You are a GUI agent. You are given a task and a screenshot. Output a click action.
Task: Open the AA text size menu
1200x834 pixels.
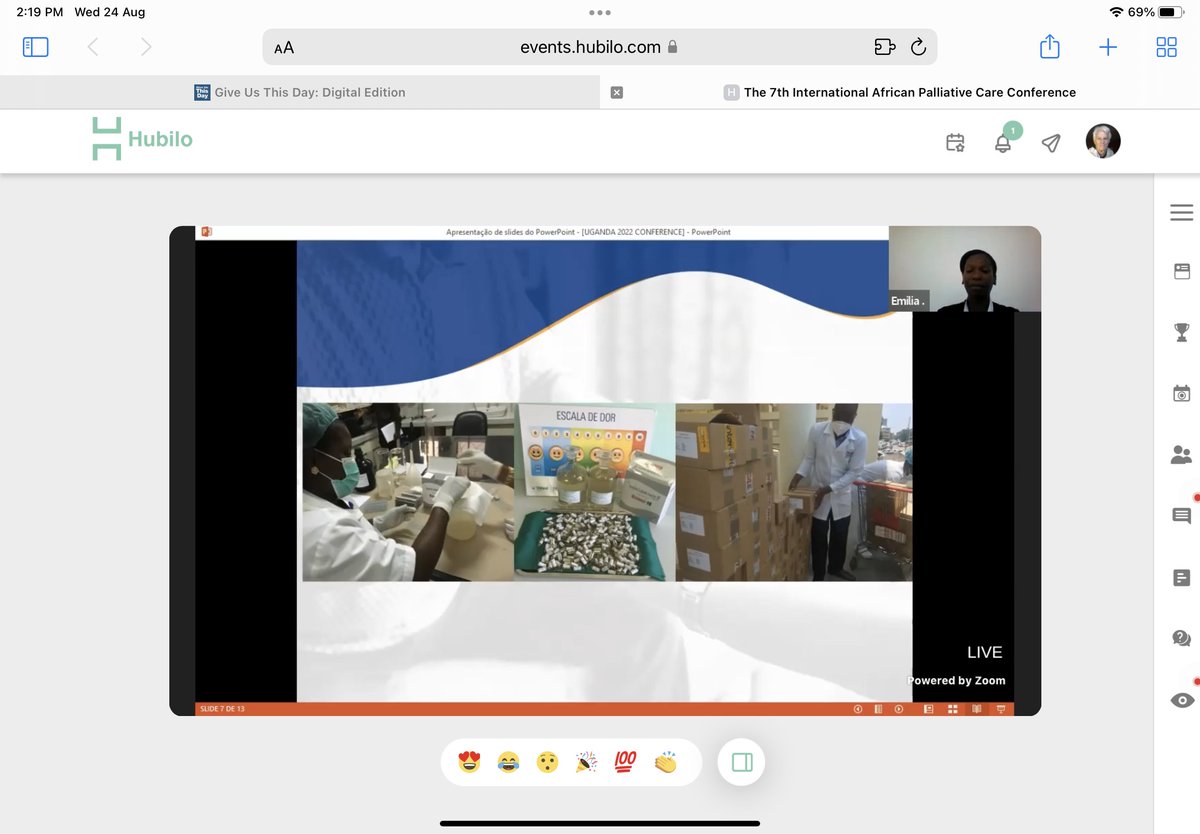point(281,46)
